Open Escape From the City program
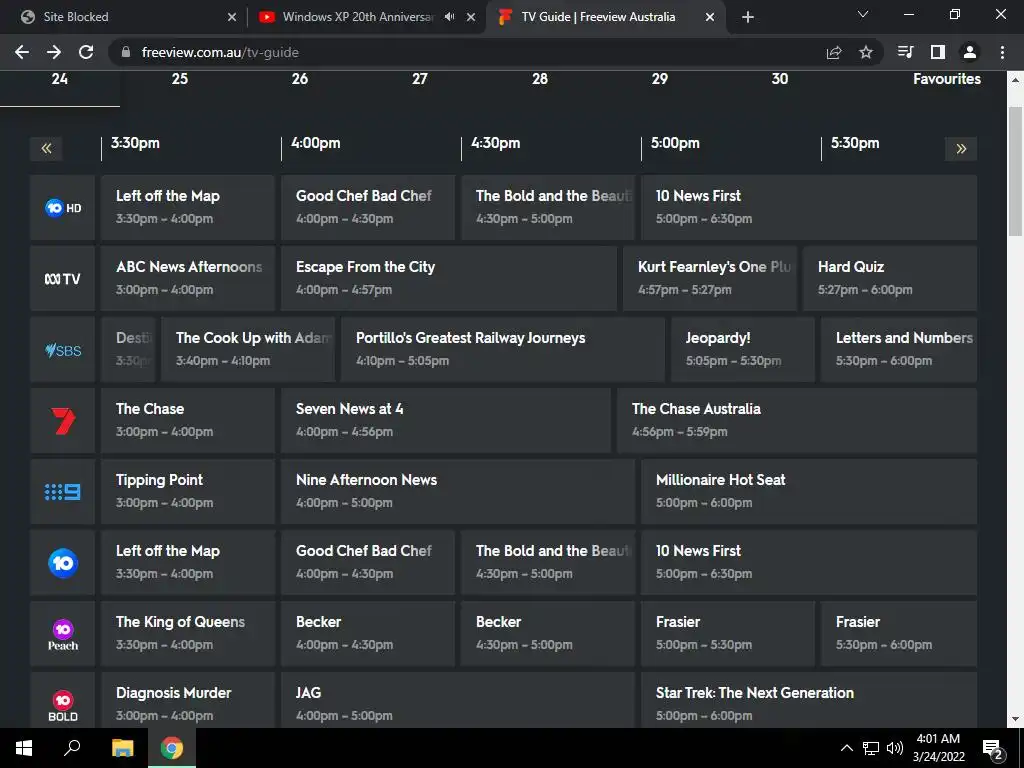This screenshot has width=1024, height=768. pyautogui.click(x=449, y=279)
